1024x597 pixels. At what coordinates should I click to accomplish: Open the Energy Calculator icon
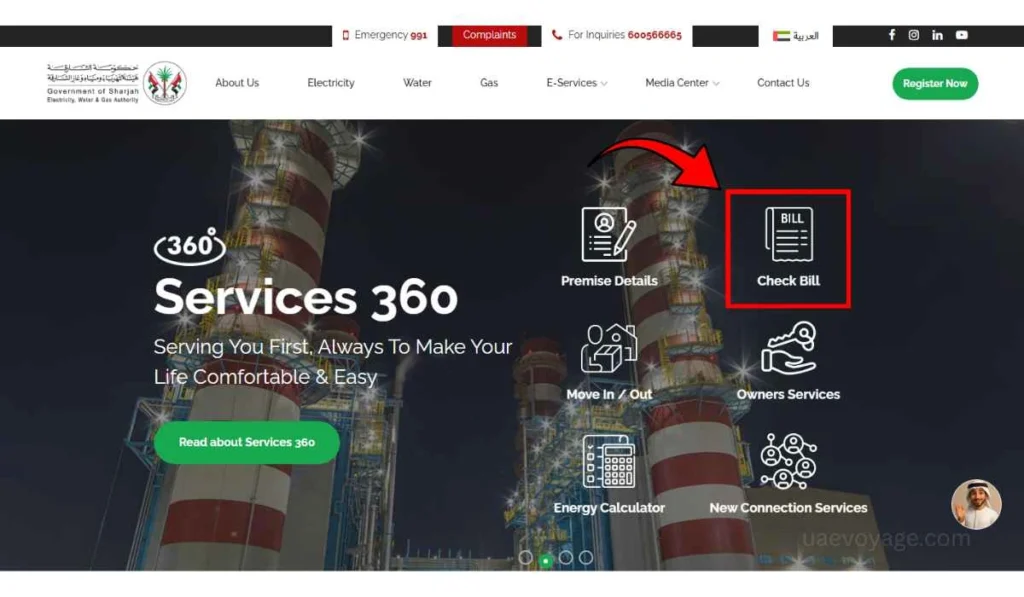click(x=609, y=461)
